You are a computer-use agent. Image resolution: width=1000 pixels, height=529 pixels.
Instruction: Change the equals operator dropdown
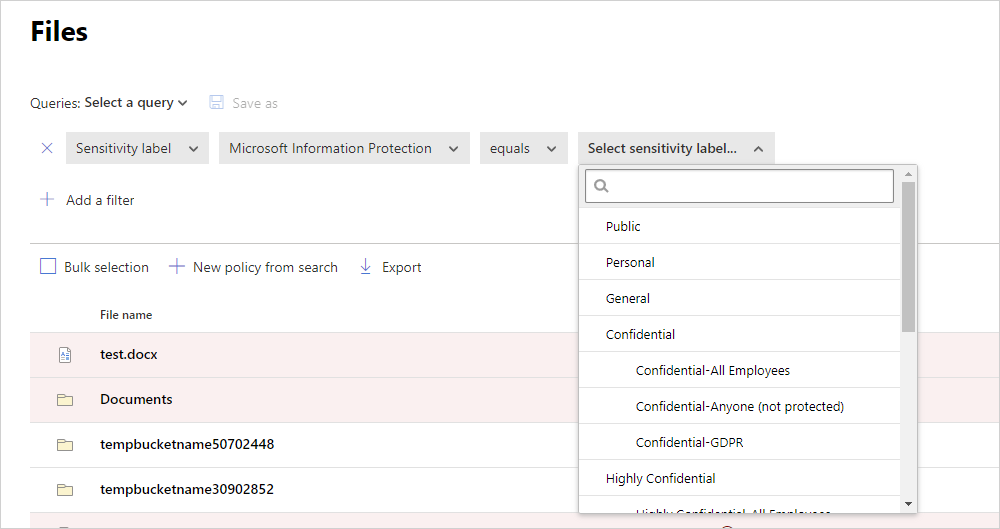click(523, 148)
